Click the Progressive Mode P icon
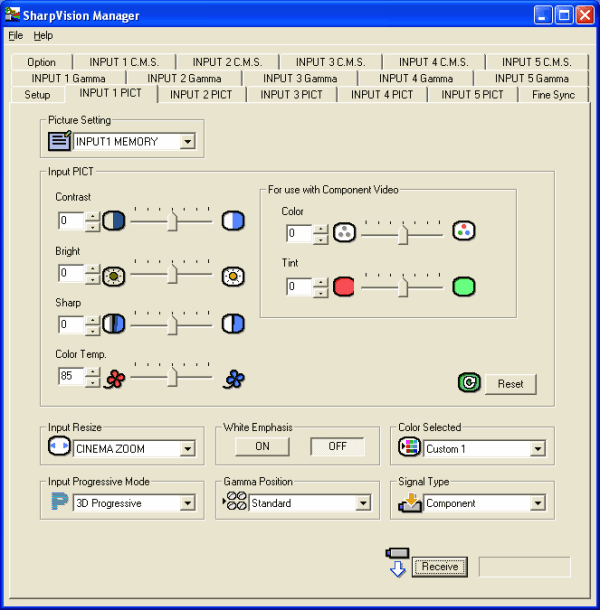600x610 pixels. 60,501
